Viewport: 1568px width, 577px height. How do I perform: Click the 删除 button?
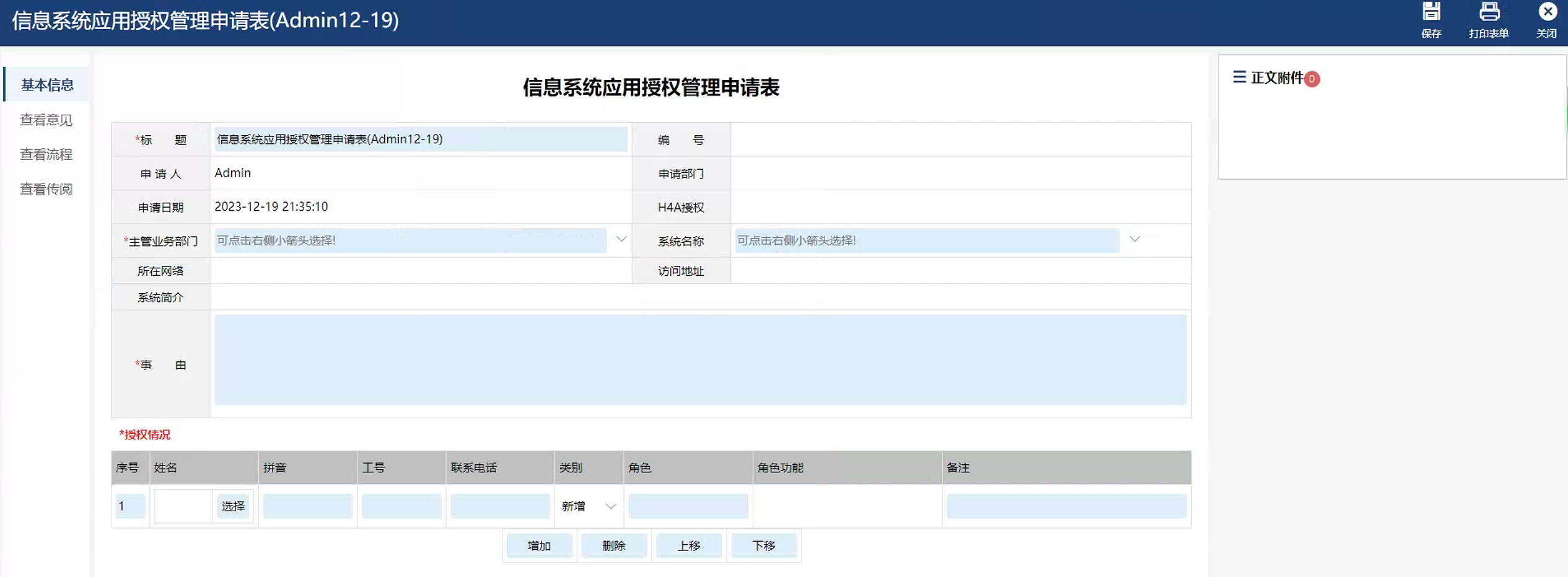[614, 545]
